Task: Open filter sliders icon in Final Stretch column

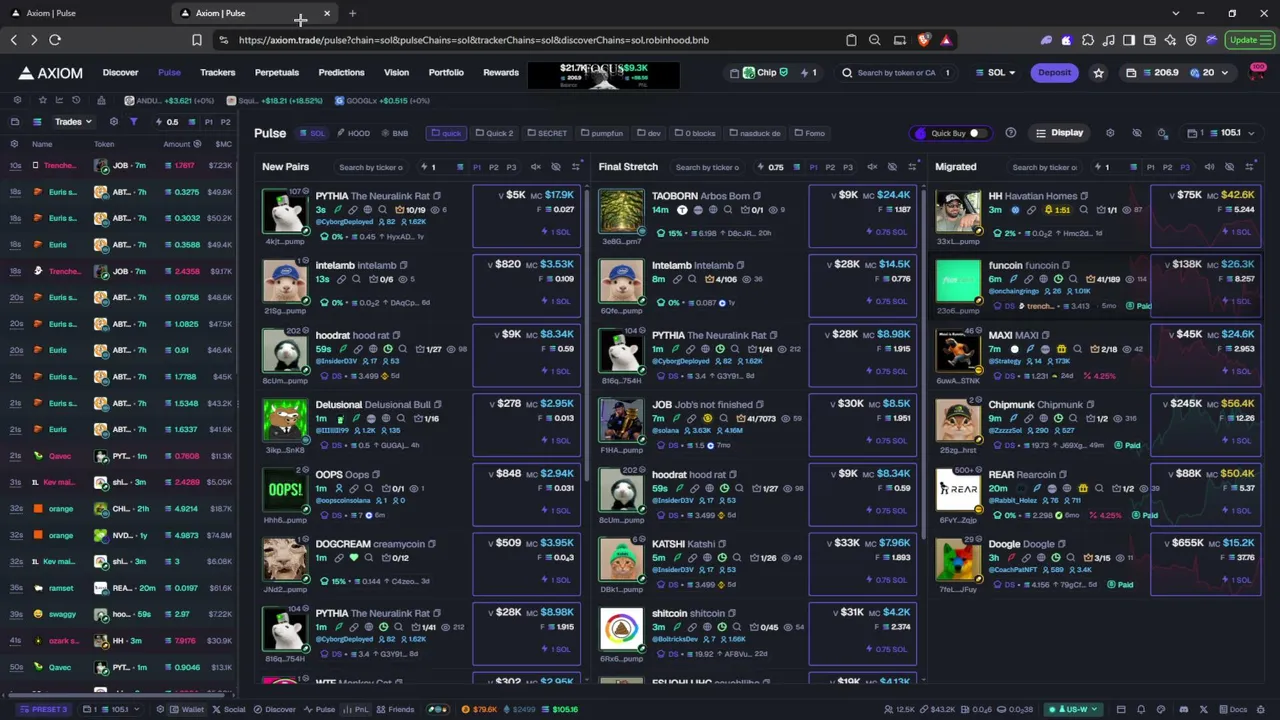Action: (x=912, y=167)
